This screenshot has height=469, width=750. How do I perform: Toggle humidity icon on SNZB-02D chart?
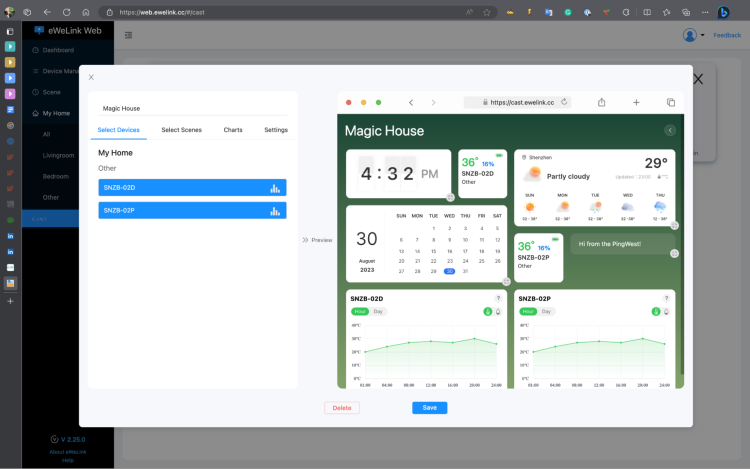(x=498, y=312)
